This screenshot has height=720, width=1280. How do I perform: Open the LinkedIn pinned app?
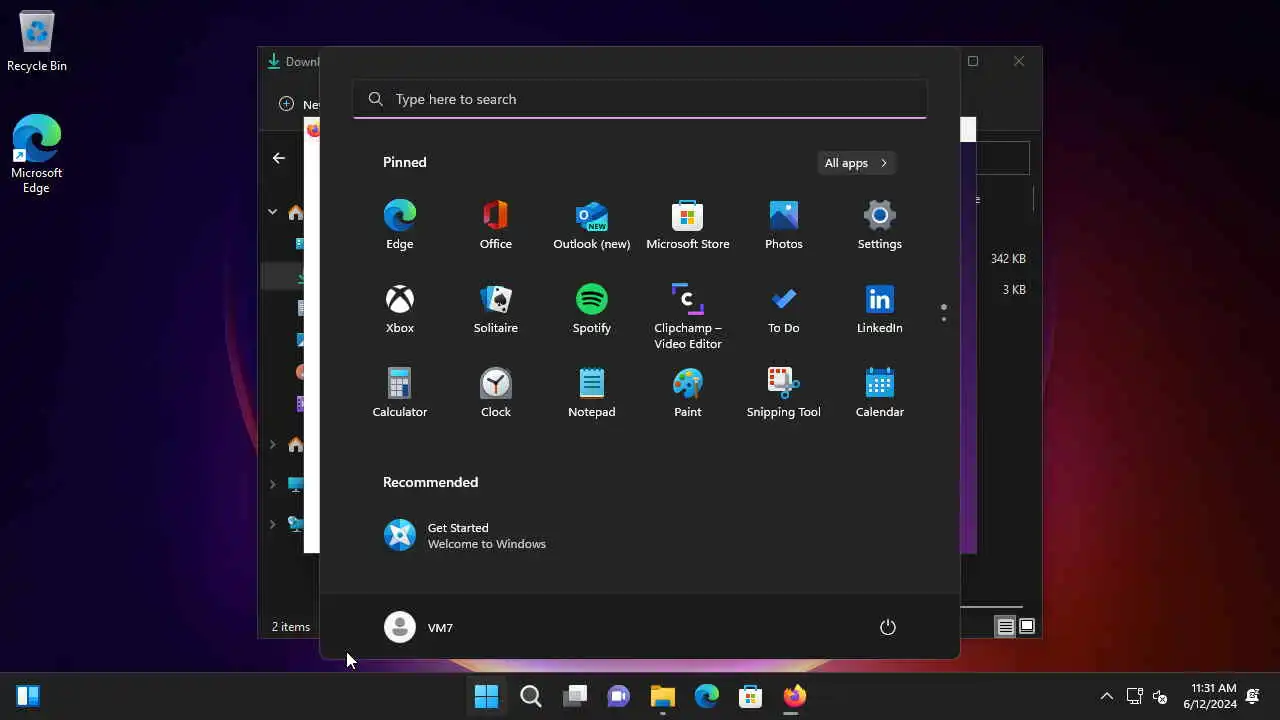click(879, 309)
